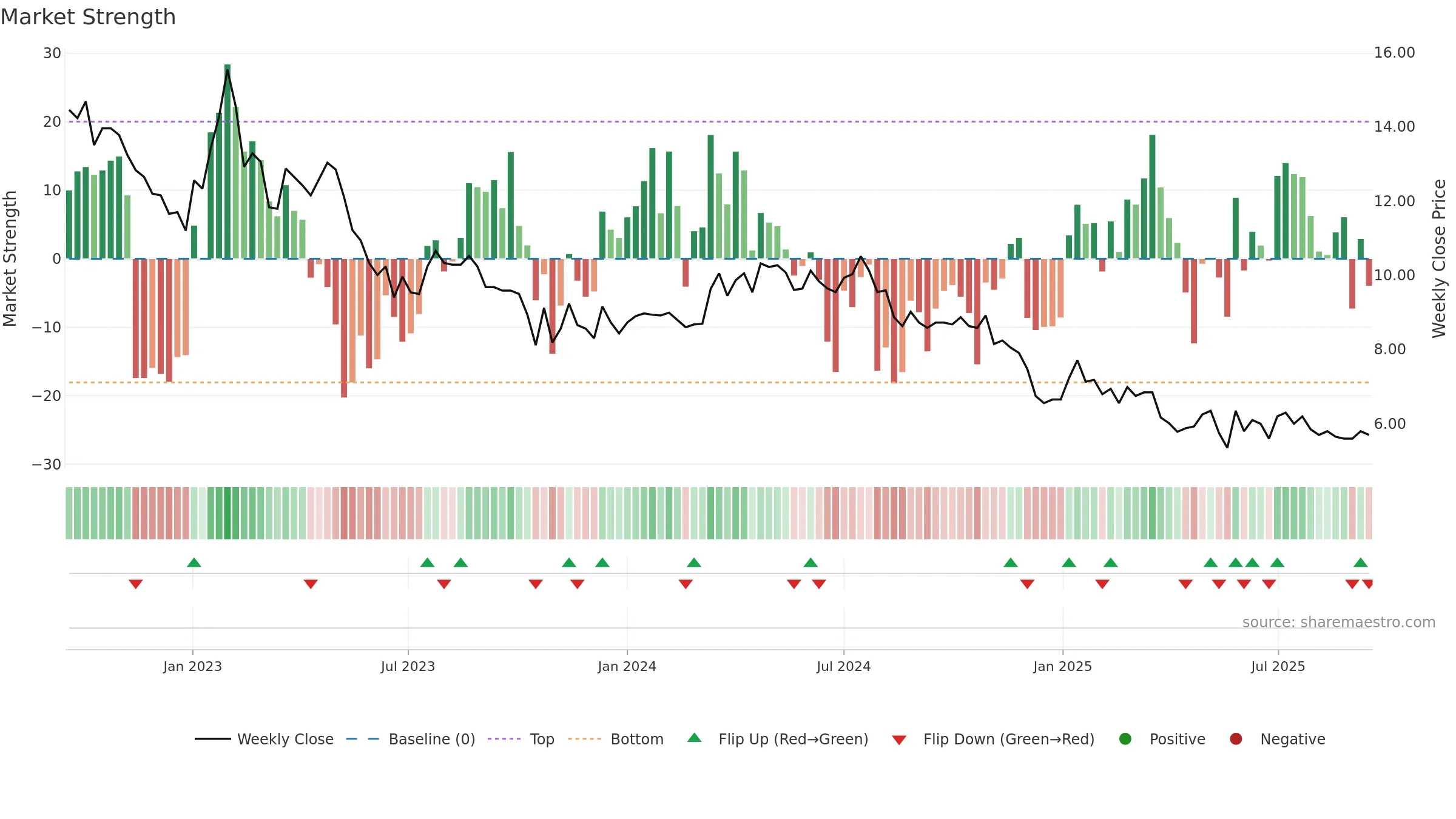Click the flip-up marker above Jan 2023
1456x819 pixels.
(x=194, y=562)
